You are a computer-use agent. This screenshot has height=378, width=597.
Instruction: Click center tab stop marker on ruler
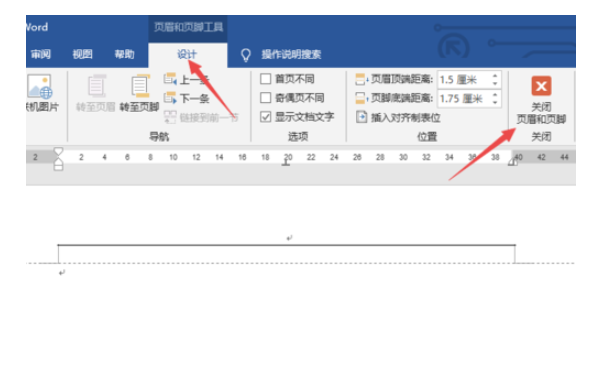tap(286, 163)
